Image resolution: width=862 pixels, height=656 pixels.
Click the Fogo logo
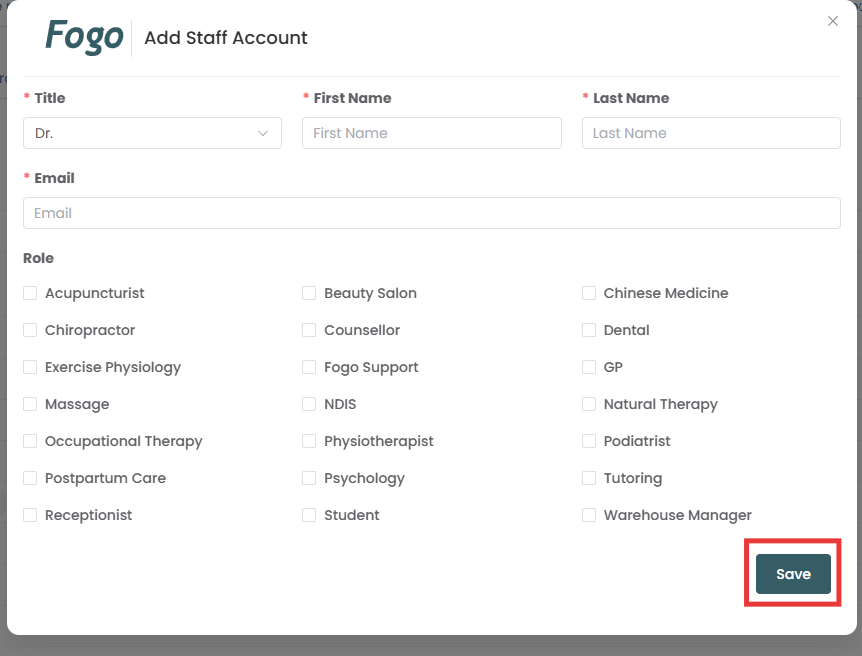[x=84, y=37]
